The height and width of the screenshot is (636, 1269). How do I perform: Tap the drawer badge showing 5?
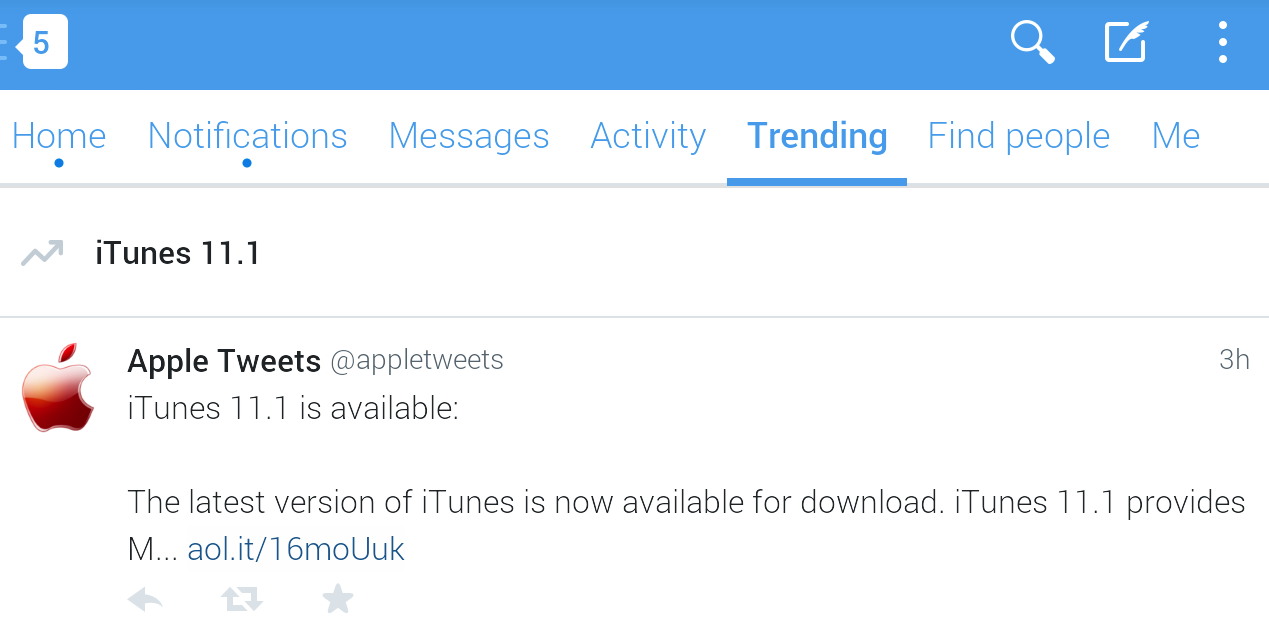pyautogui.click(x=41, y=43)
